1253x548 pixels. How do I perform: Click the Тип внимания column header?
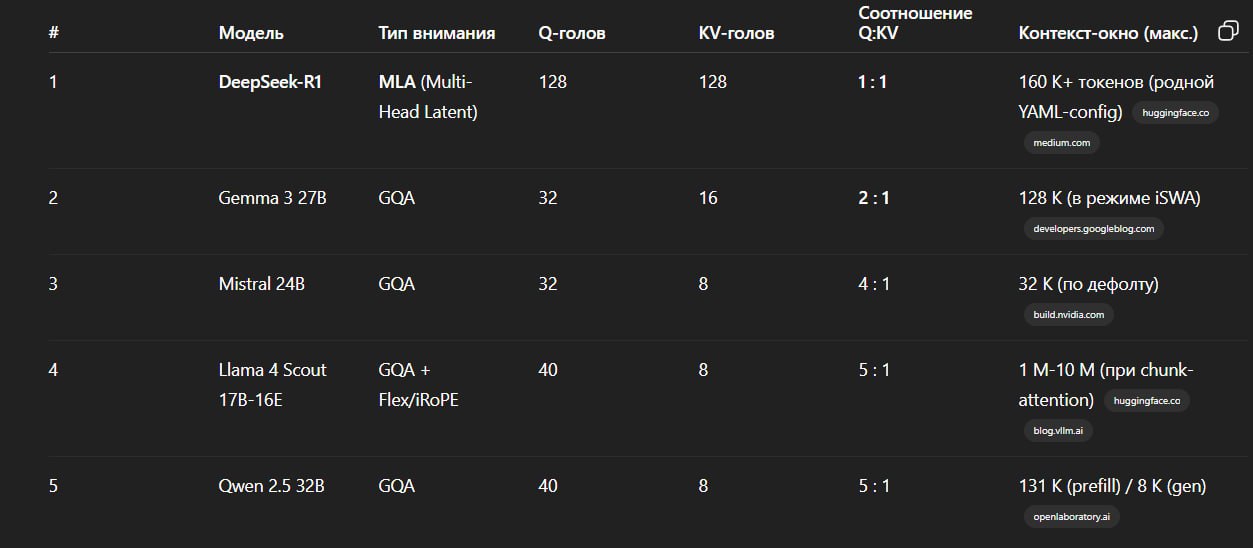(437, 33)
